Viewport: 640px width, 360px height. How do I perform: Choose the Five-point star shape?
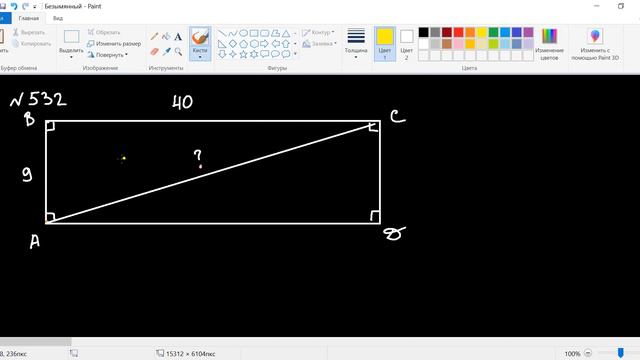tap(243, 54)
